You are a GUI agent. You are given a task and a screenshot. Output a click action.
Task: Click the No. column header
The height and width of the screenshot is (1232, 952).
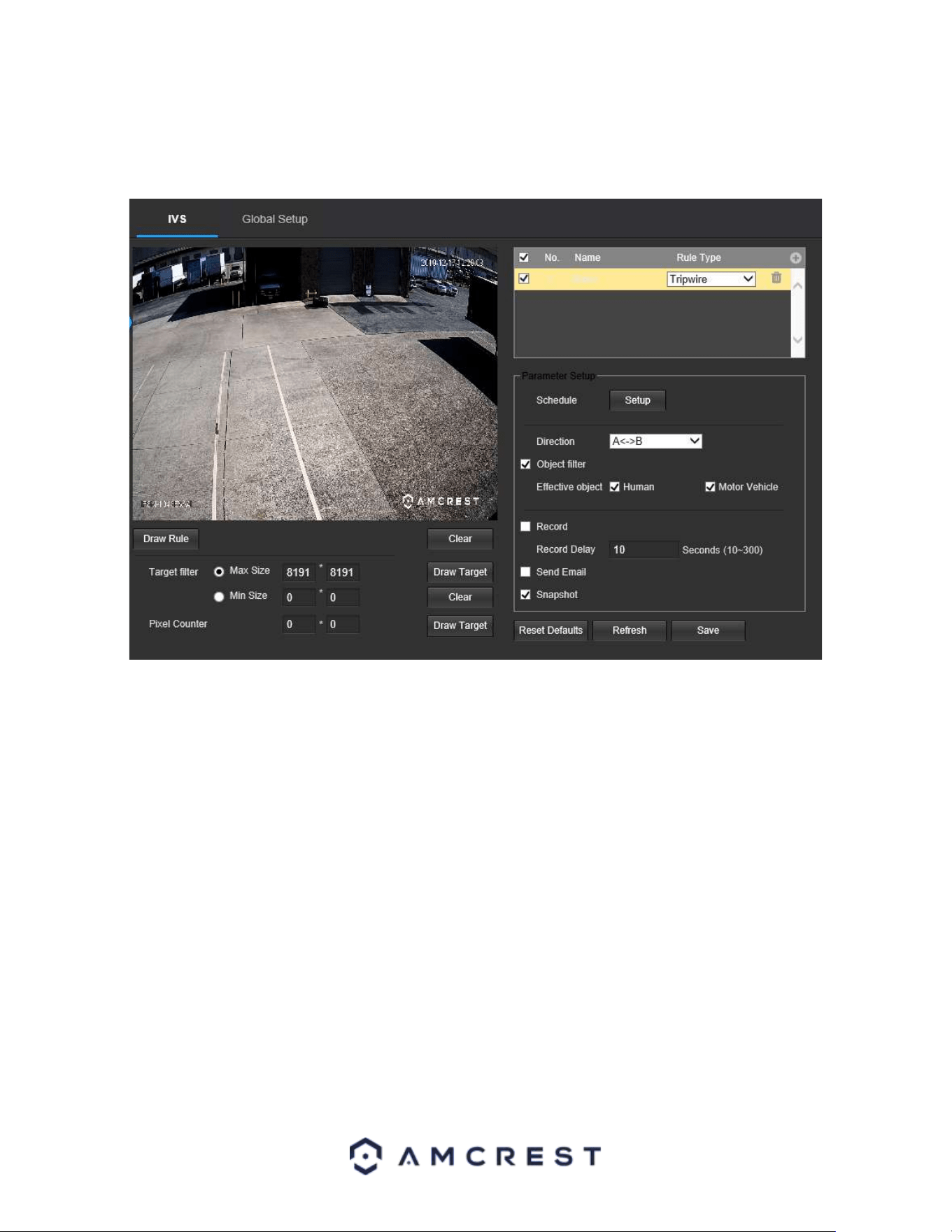tap(552, 257)
